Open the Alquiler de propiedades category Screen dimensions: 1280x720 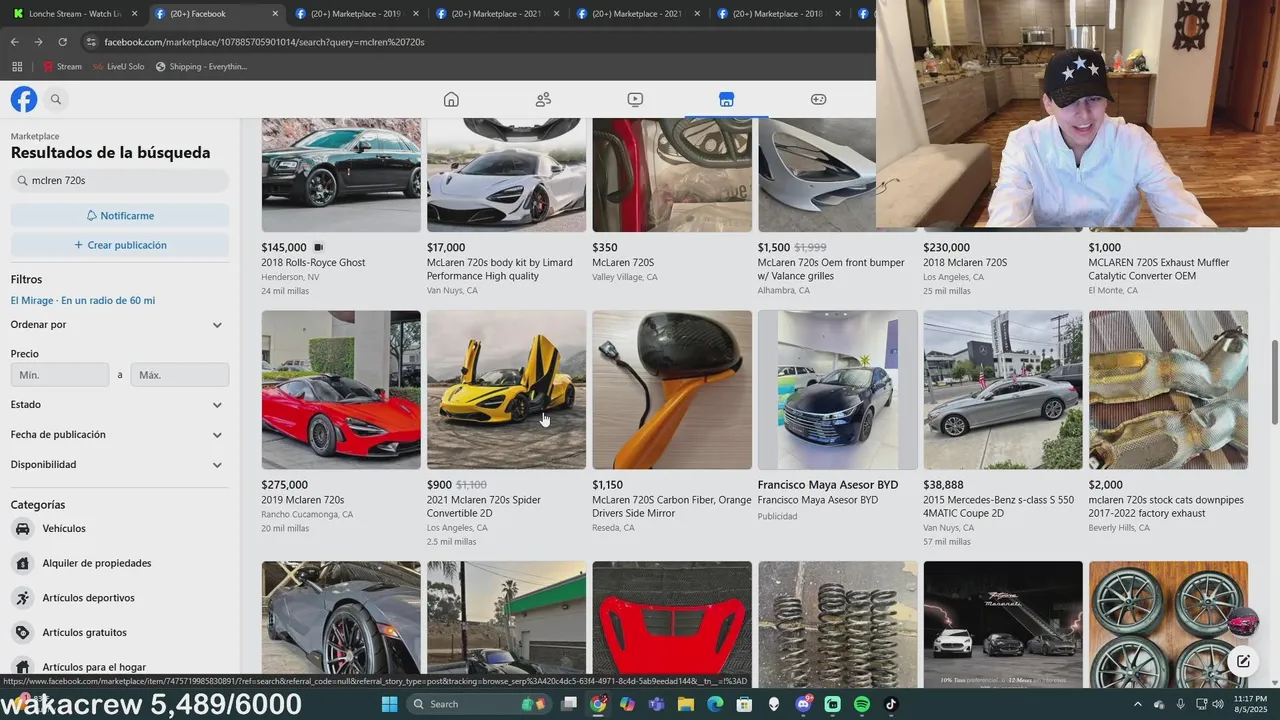point(97,563)
